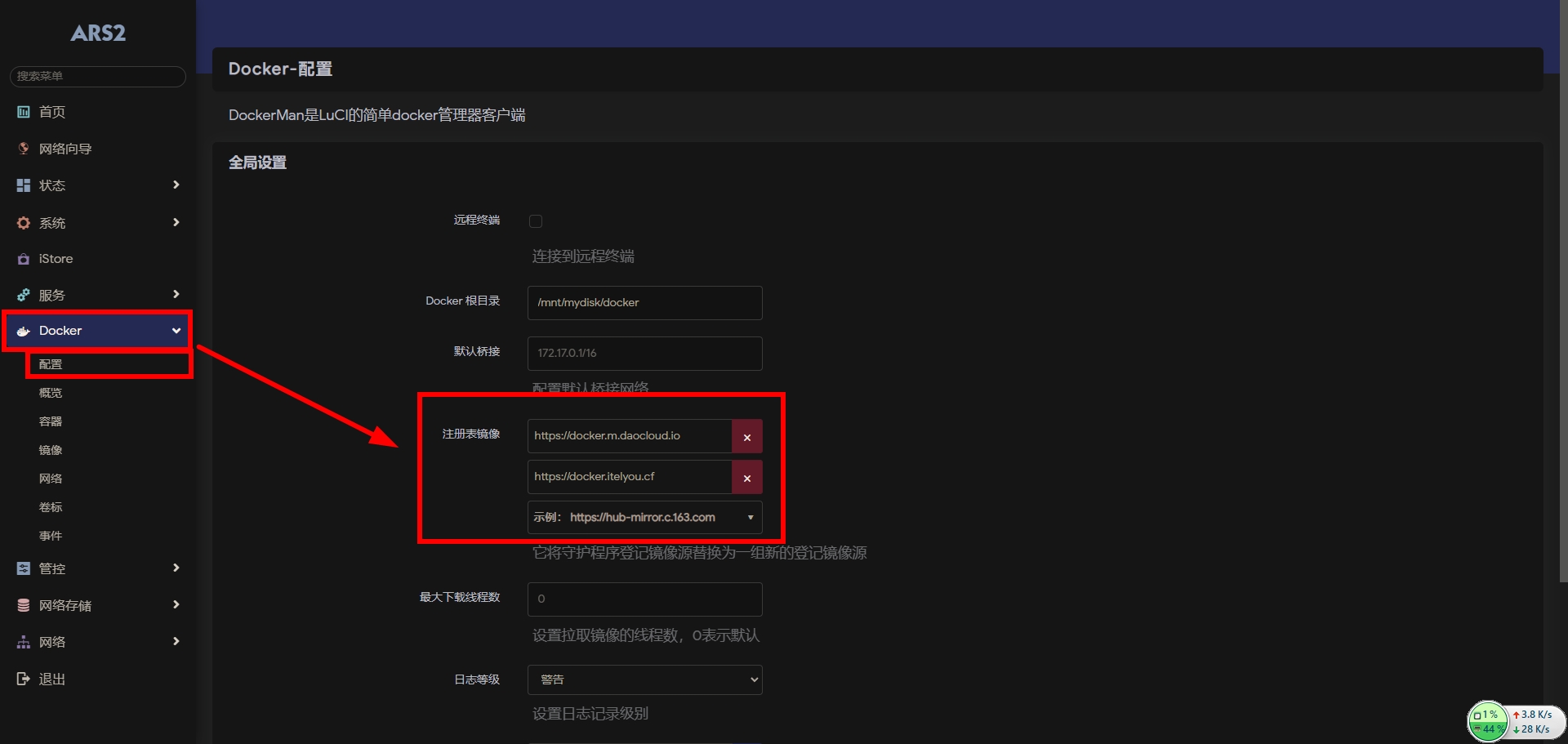Click the 状态 status grid icon
Screen dimensions: 1568x744
click(x=24, y=185)
